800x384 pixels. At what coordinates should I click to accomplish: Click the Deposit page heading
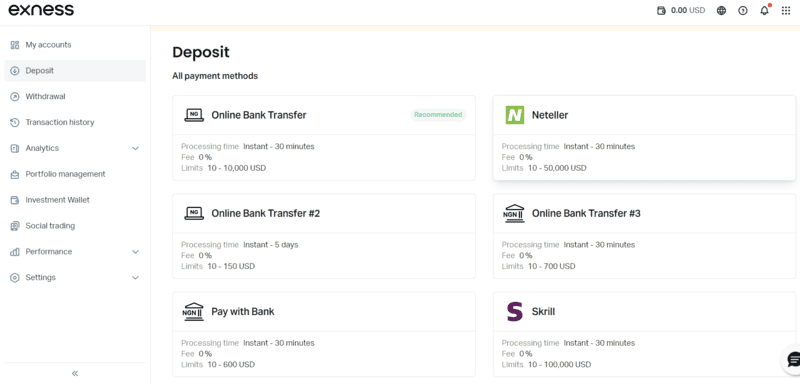201,52
